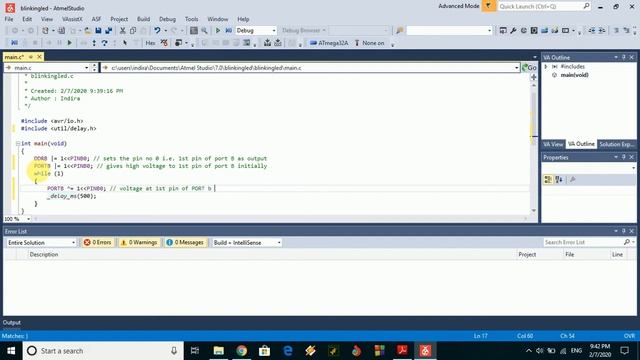
Task: Click the Continue play icon in debug toolbar
Action: tap(70, 43)
